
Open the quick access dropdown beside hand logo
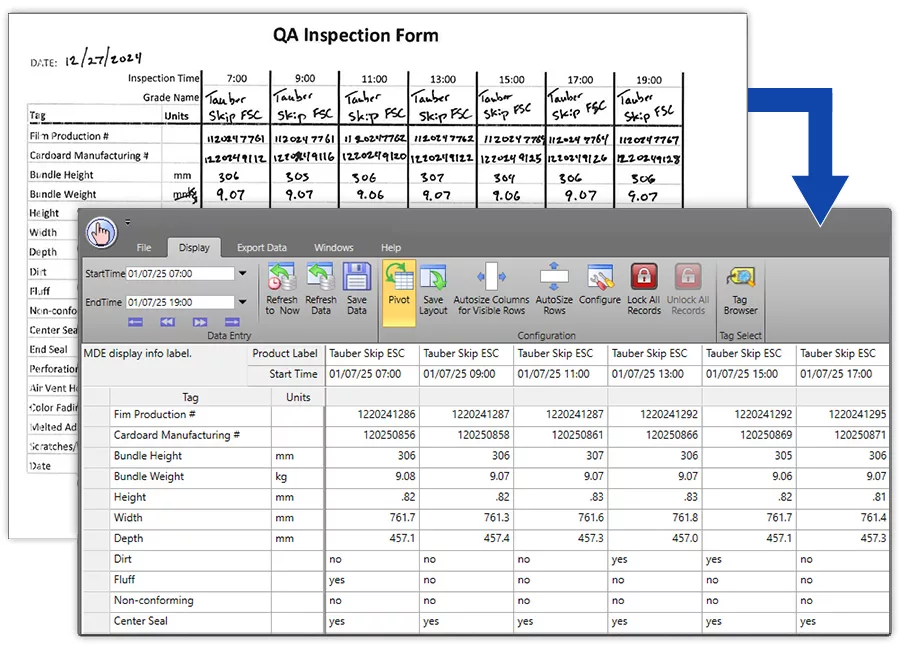click(128, 222)
